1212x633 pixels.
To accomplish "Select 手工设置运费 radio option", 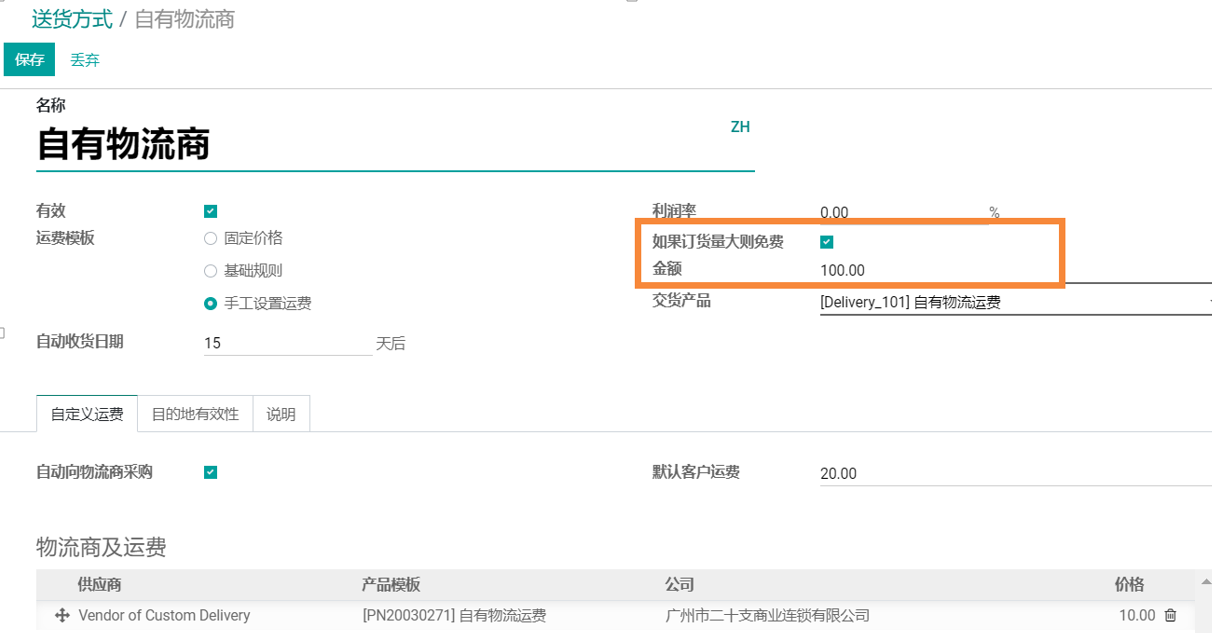I will coord(210,304).
